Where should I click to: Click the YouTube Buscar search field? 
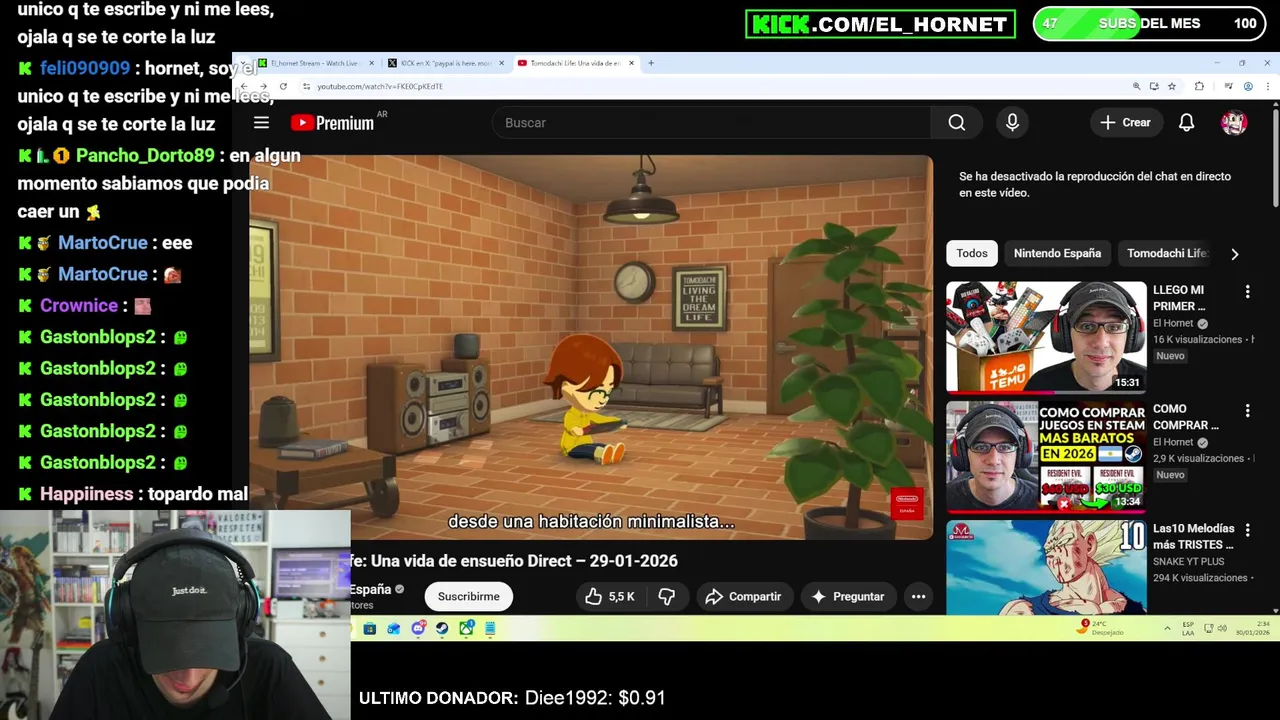(x=711, y=122)
